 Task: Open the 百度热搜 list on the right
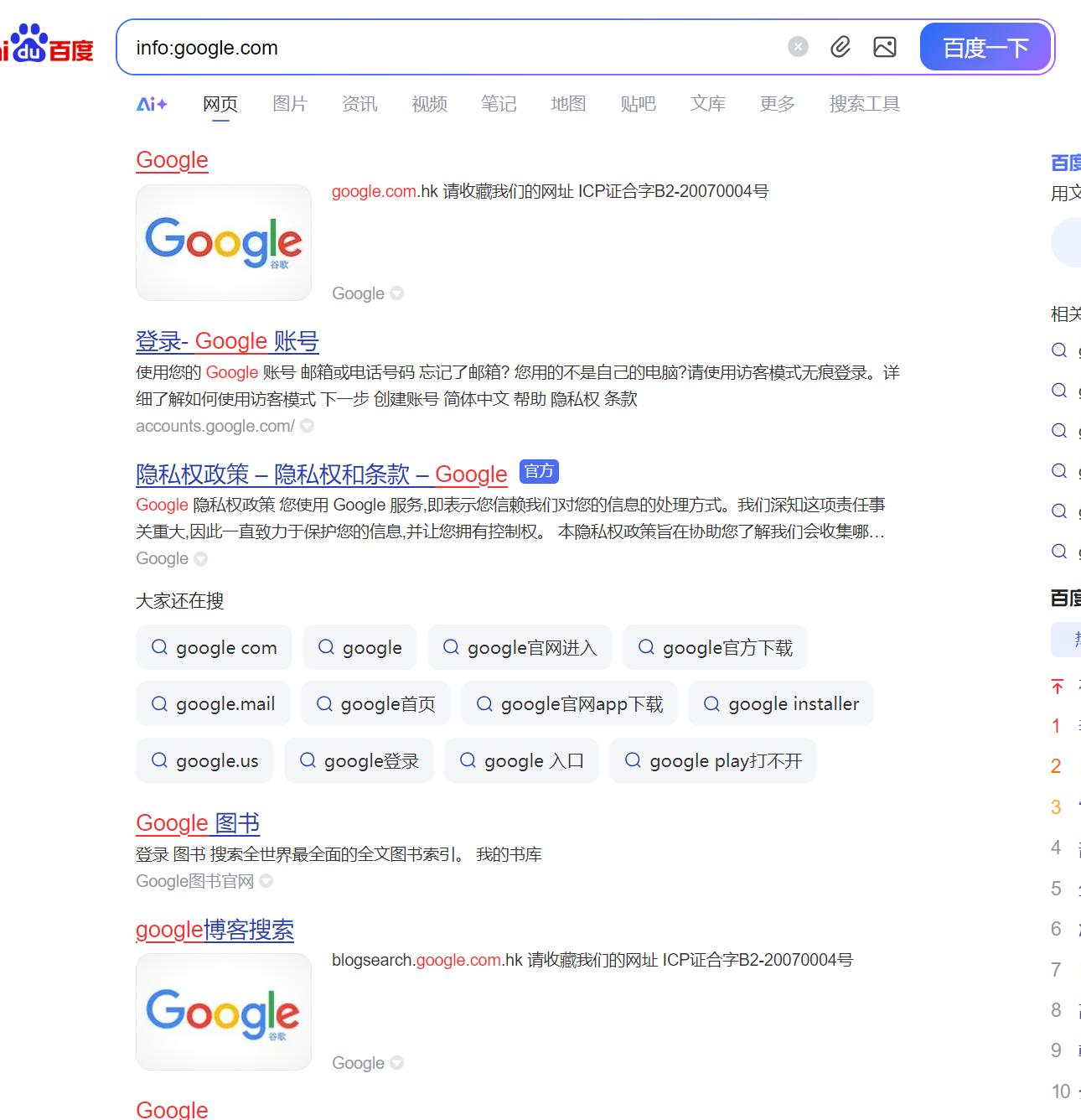tap(1064, 598)
